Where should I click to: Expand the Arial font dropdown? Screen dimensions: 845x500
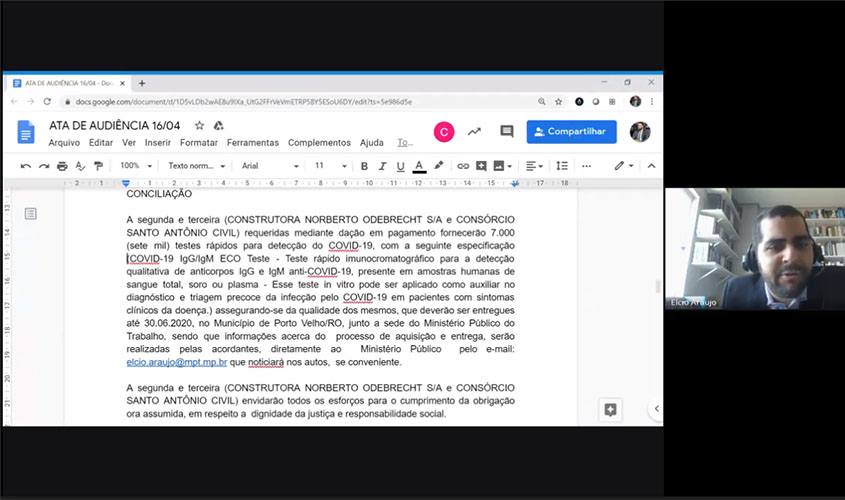pyautogui.click(x=270, y=166)
